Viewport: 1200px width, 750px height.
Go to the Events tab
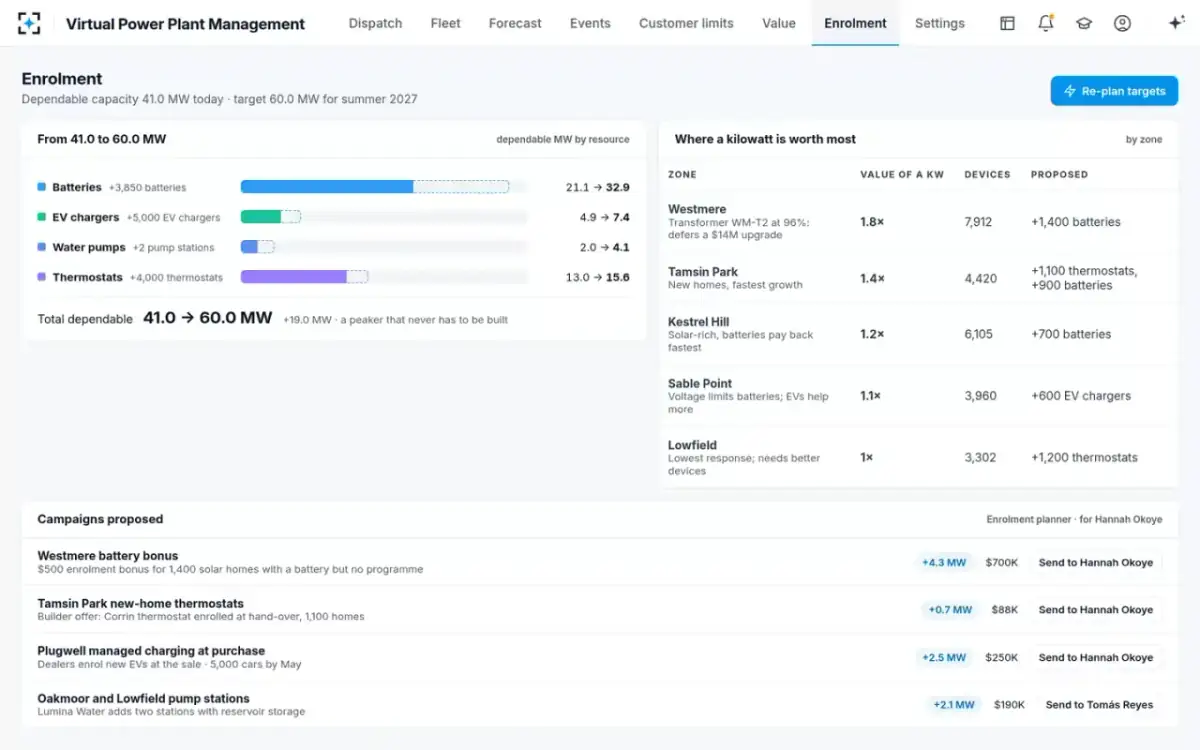590,23
